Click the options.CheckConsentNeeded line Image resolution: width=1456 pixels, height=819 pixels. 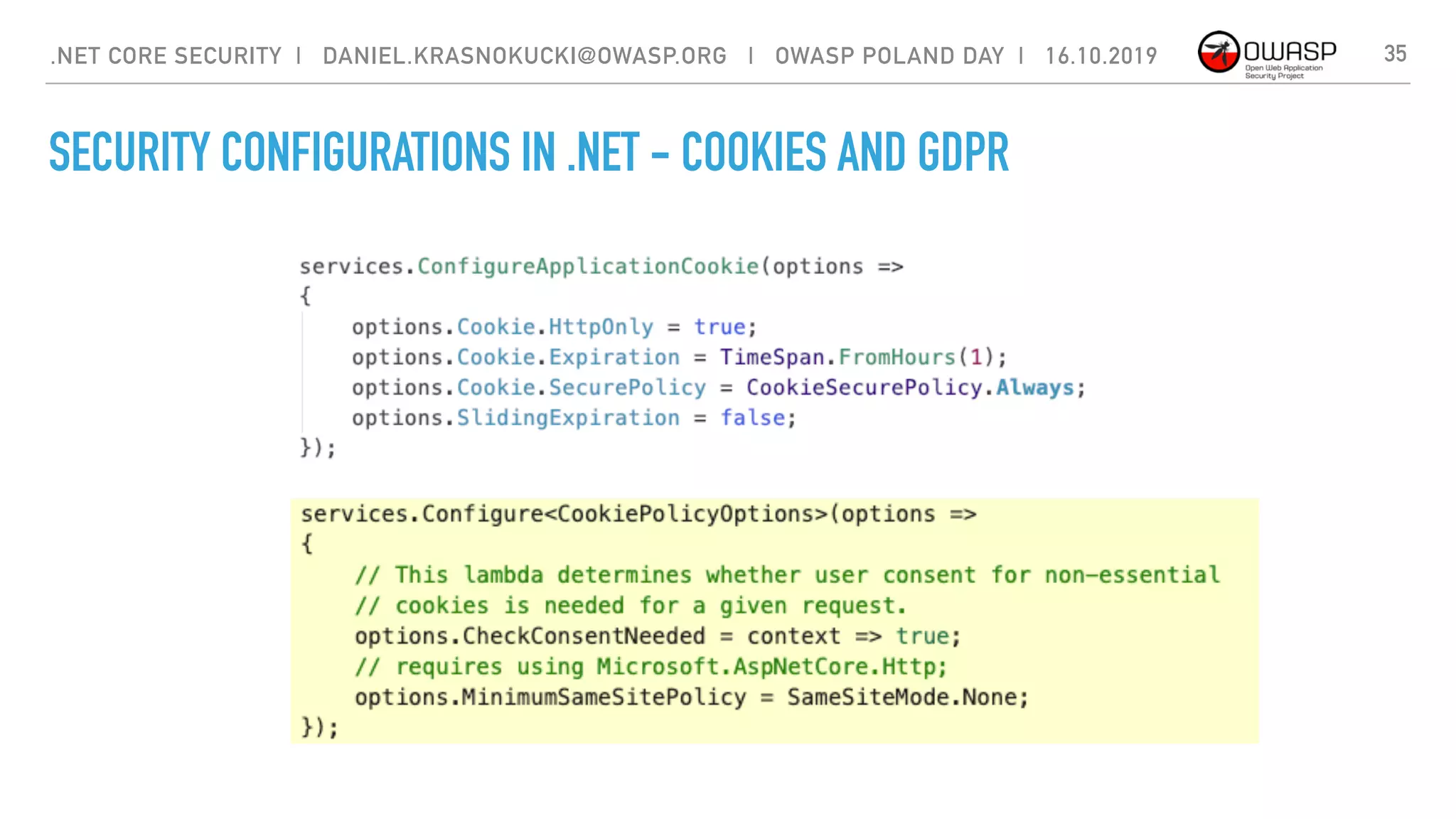(x=658, y=636)
